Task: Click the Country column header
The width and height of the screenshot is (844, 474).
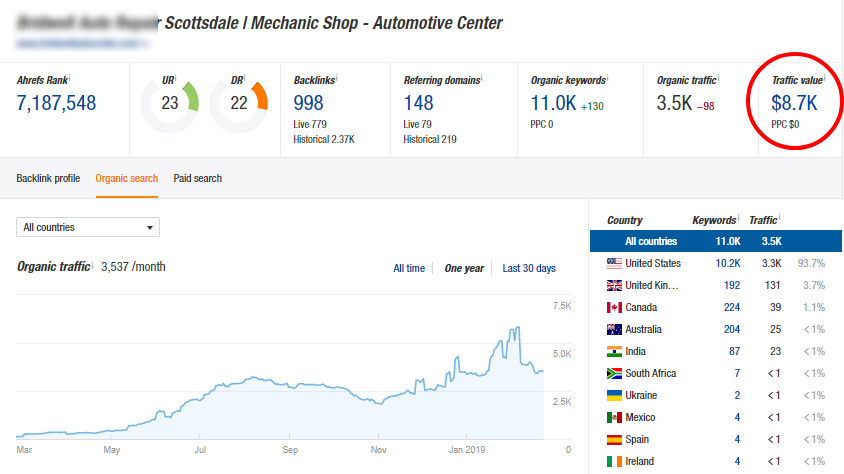Action: [x=625, y=220]
